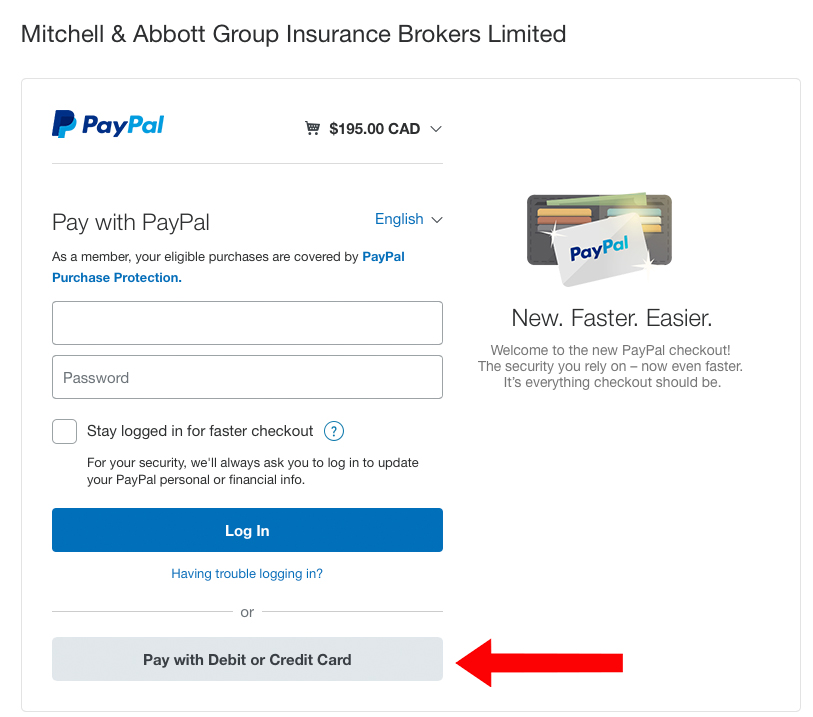Open Having trouble logging in link
The width and height of the screenshot is (813, 717).
click(247, 573)
